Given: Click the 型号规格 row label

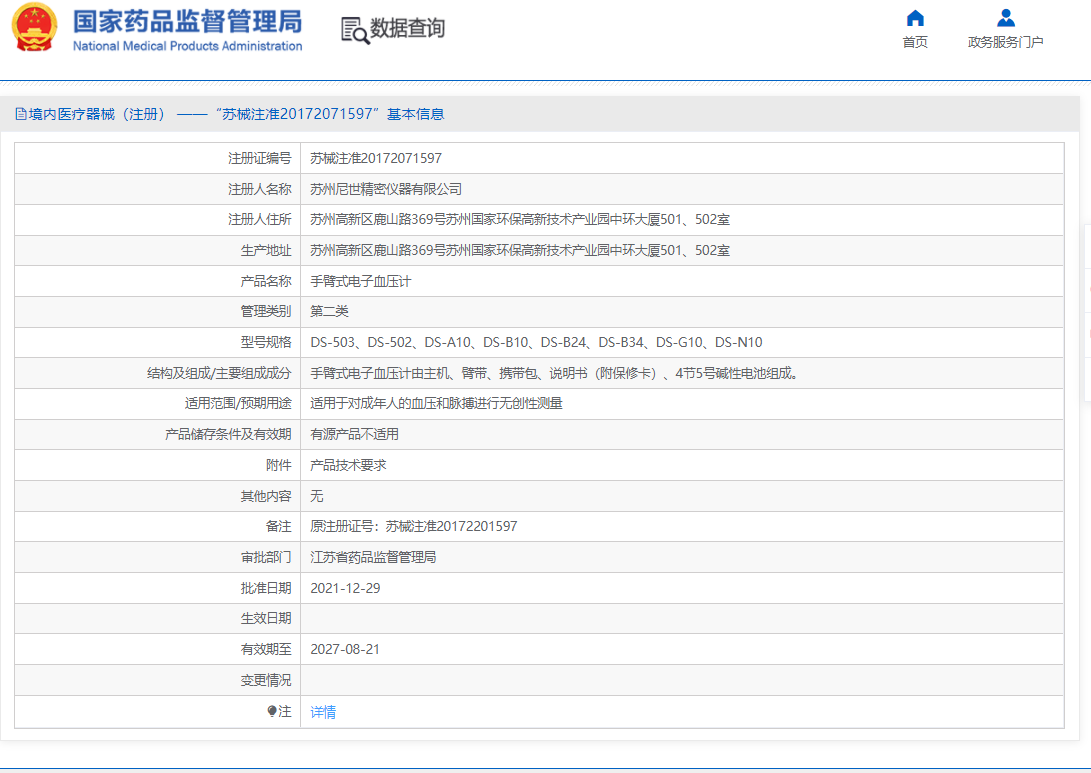Looking at the screenshot, I should tap(266, 342).
